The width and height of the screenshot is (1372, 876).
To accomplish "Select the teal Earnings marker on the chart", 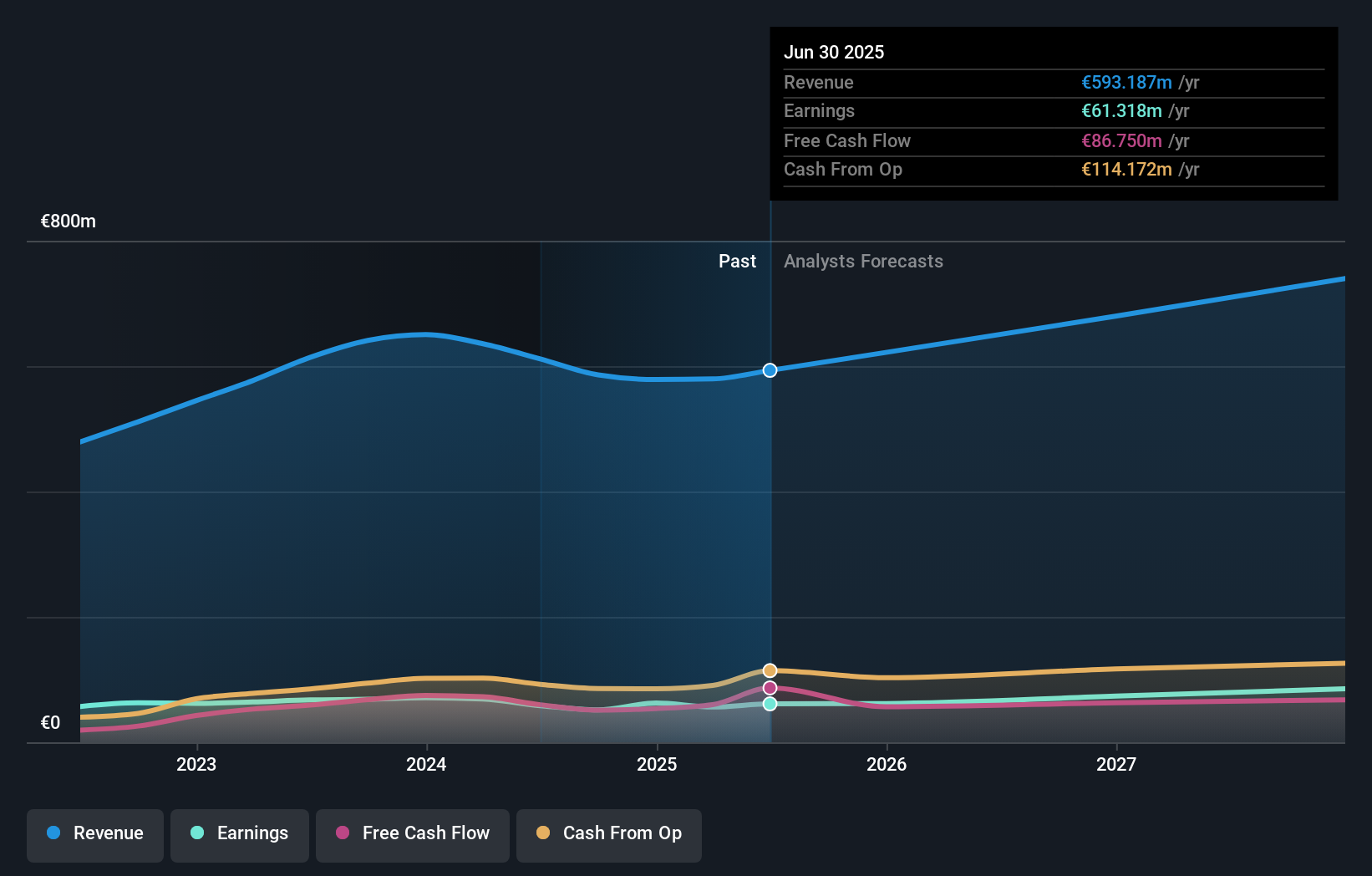I will pos(769,704).
